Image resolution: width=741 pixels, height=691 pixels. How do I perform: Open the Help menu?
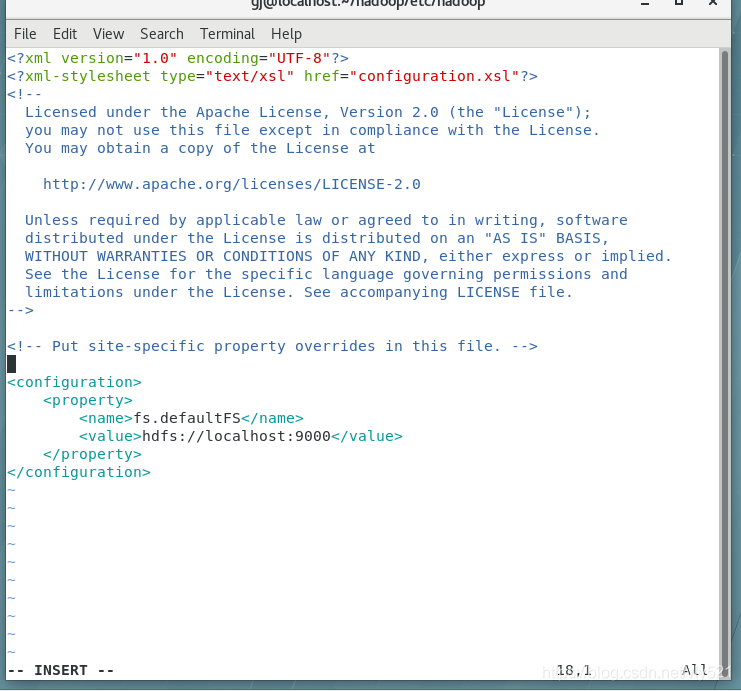pyautogui.click(x=286, y=34)
